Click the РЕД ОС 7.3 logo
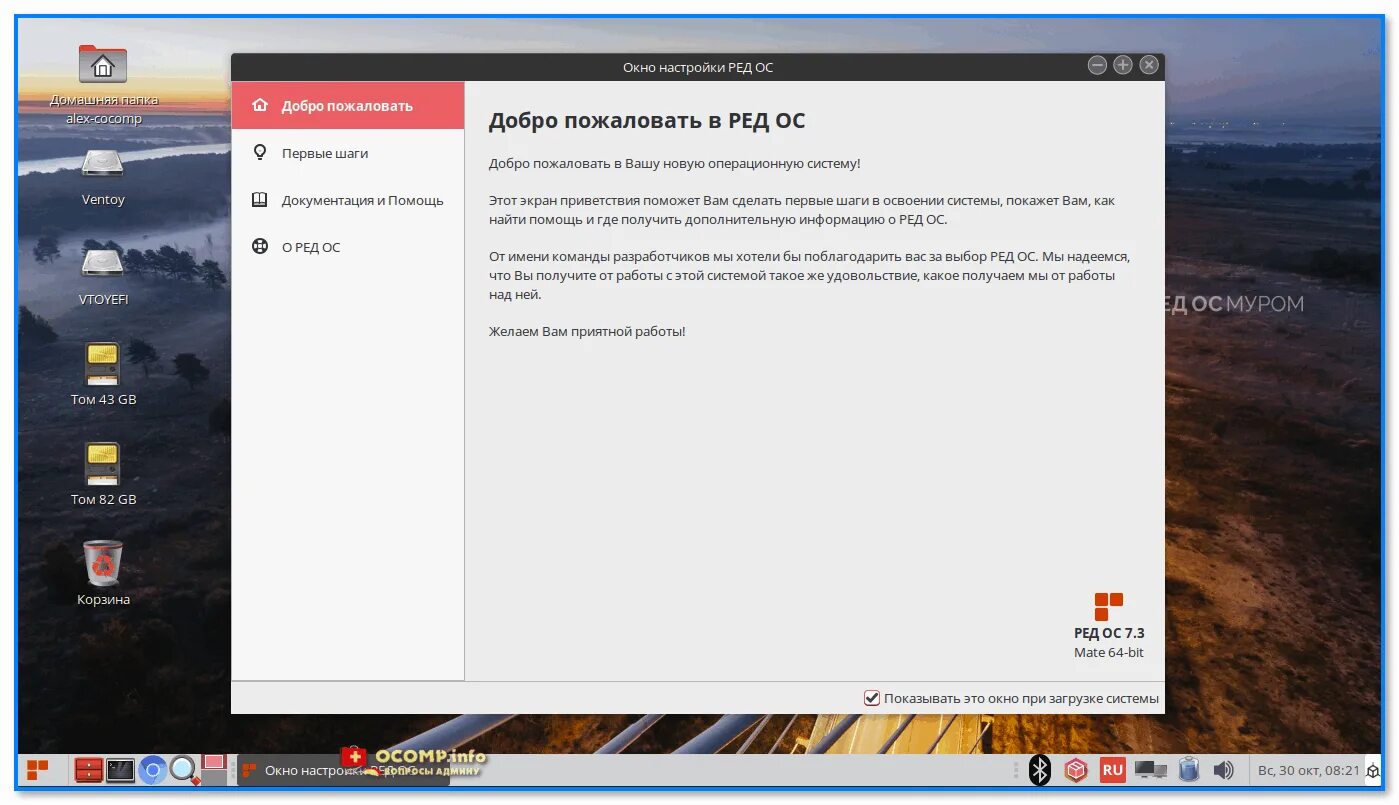The width and height of the screenshot is (1399, 805). click(1109, 606)
